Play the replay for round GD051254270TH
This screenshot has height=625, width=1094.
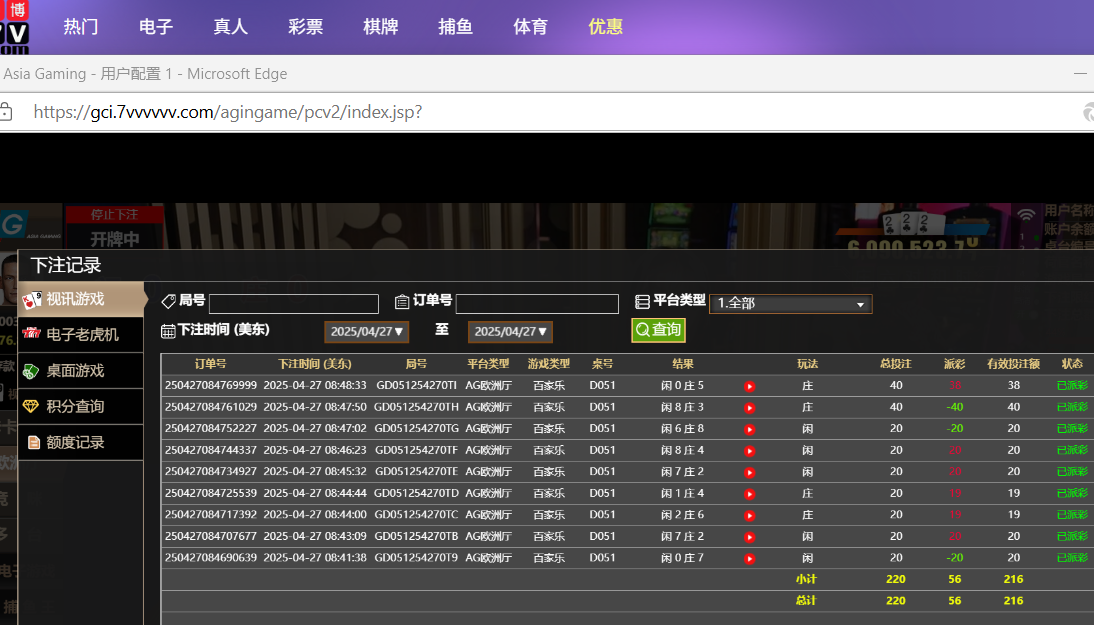749,408
